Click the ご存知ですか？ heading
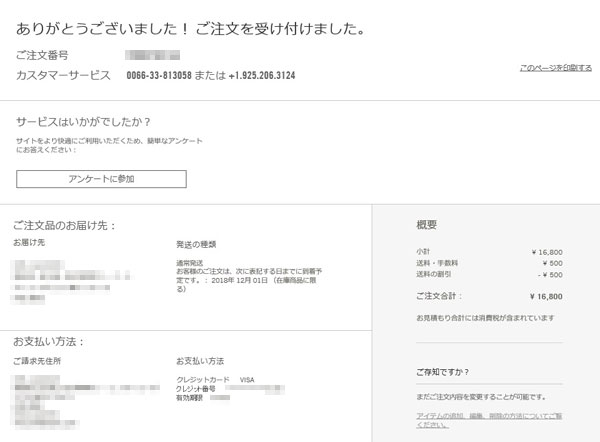Image resolution: width=600 pixels, height=442 pixels. (444, 372)
